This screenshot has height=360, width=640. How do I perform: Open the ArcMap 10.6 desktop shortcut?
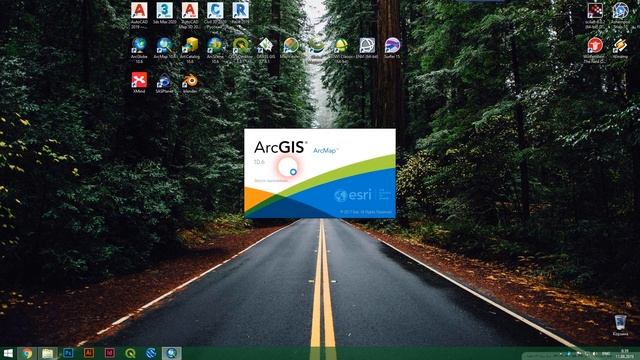(x=164, y=48)
